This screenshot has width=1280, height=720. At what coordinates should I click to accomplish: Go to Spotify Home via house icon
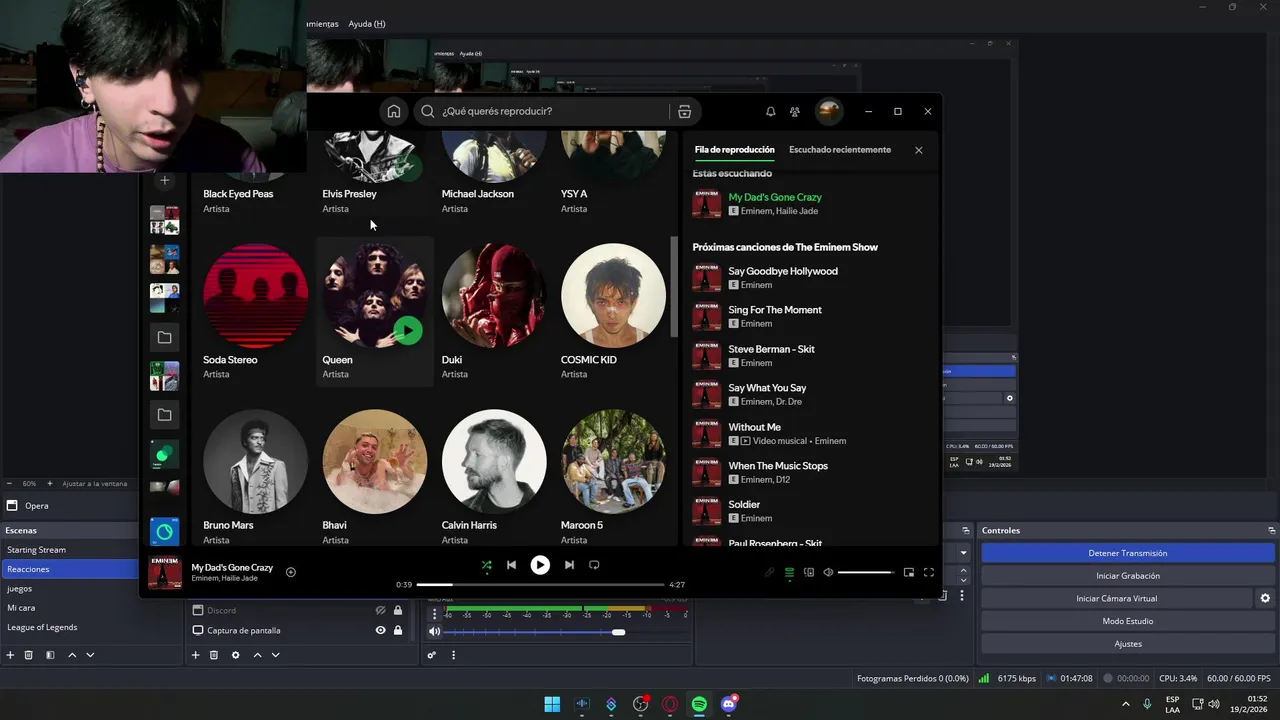coord(394,111)
